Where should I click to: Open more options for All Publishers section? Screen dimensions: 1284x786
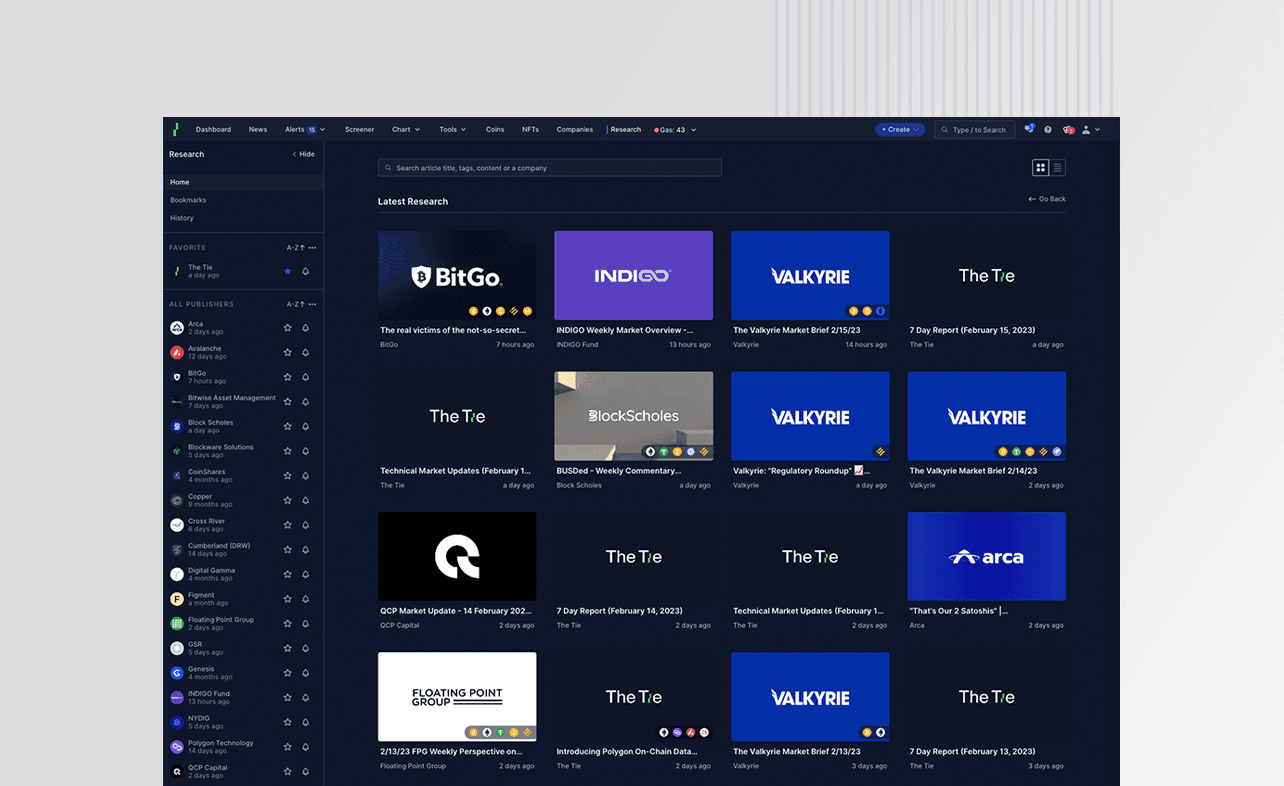(x=312, y=304)
